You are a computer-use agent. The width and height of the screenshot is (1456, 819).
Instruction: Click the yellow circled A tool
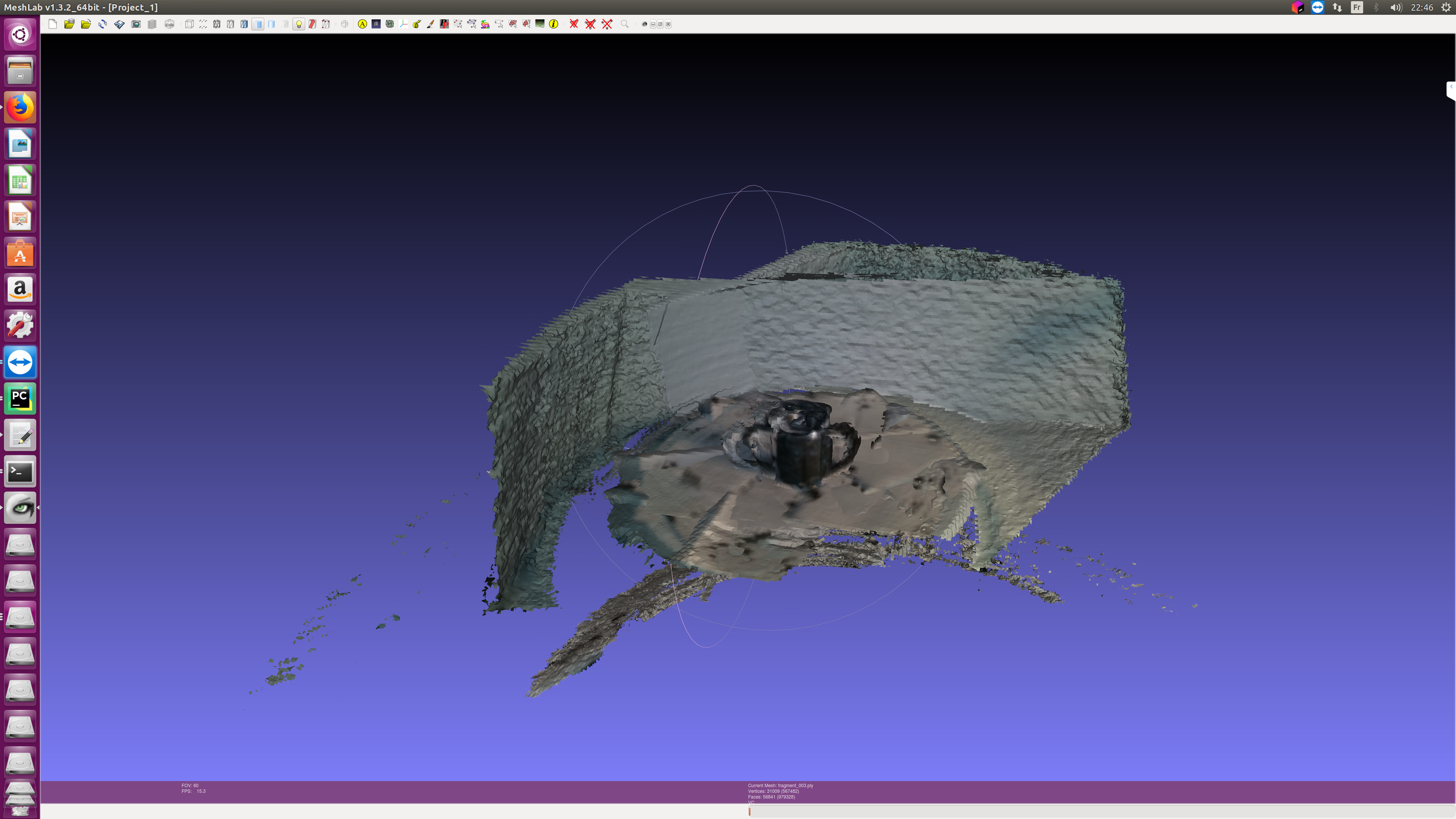(x=362, y=24)
